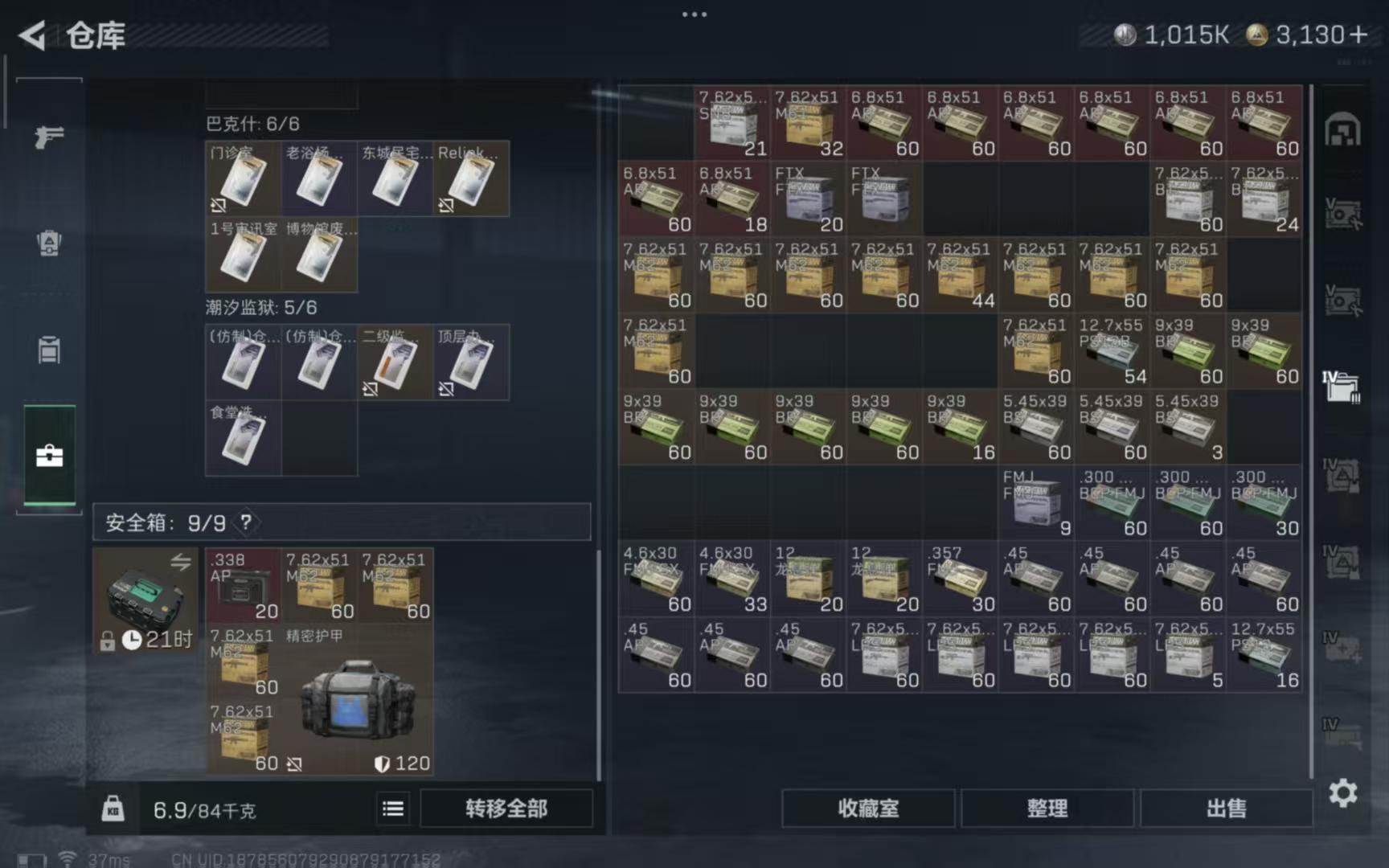Tap the weight bag icon beside 6.9/84千克

113,808
